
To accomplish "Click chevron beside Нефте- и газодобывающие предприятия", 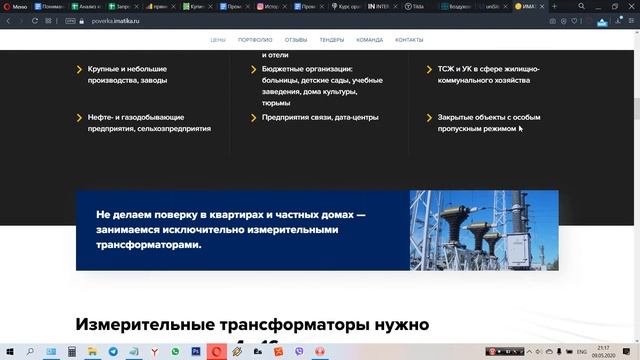I will (79, 118).
